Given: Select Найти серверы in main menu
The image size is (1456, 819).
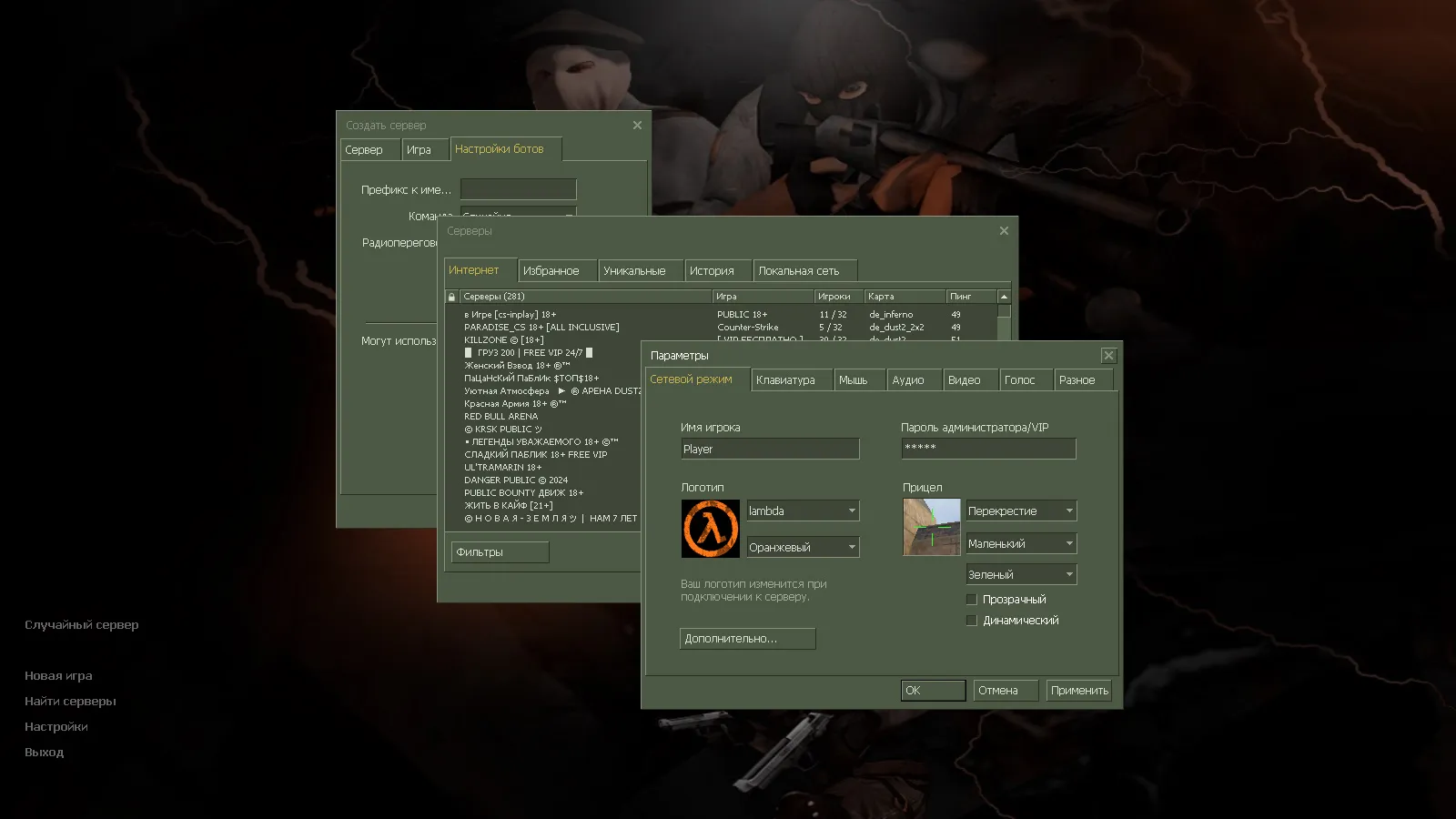Looking at the screenshot, I should click(70, 701).
